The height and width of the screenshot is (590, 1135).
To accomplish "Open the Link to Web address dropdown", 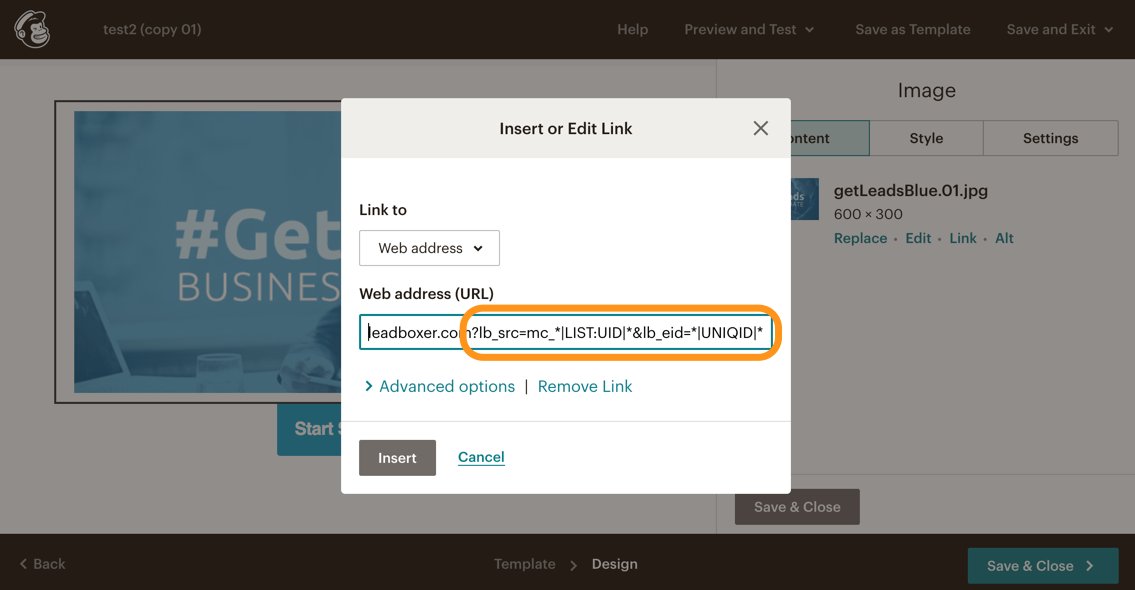I will (429, 248).
